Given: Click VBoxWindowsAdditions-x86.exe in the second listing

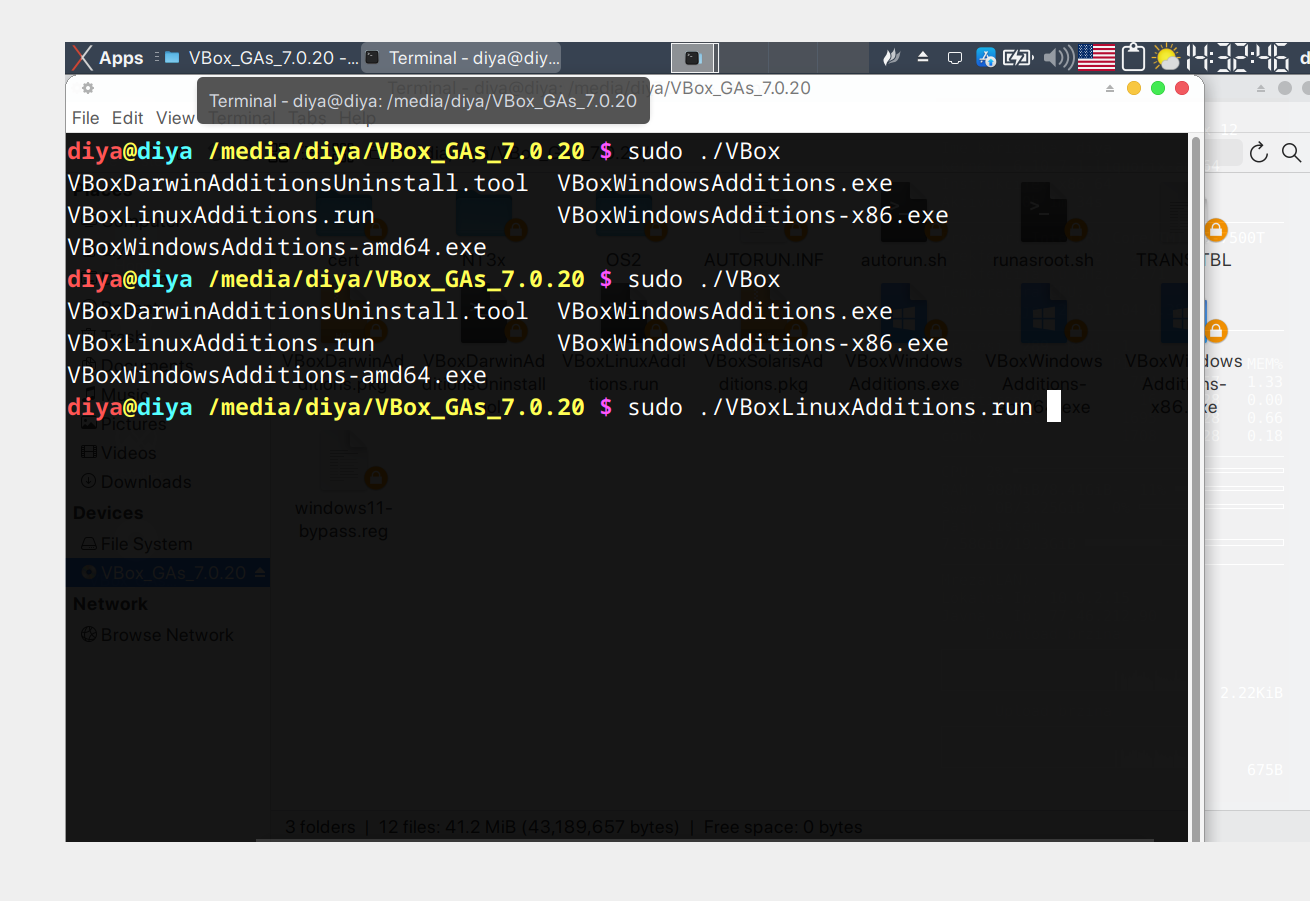Looking at the screenshot, I should pos(752,343).
